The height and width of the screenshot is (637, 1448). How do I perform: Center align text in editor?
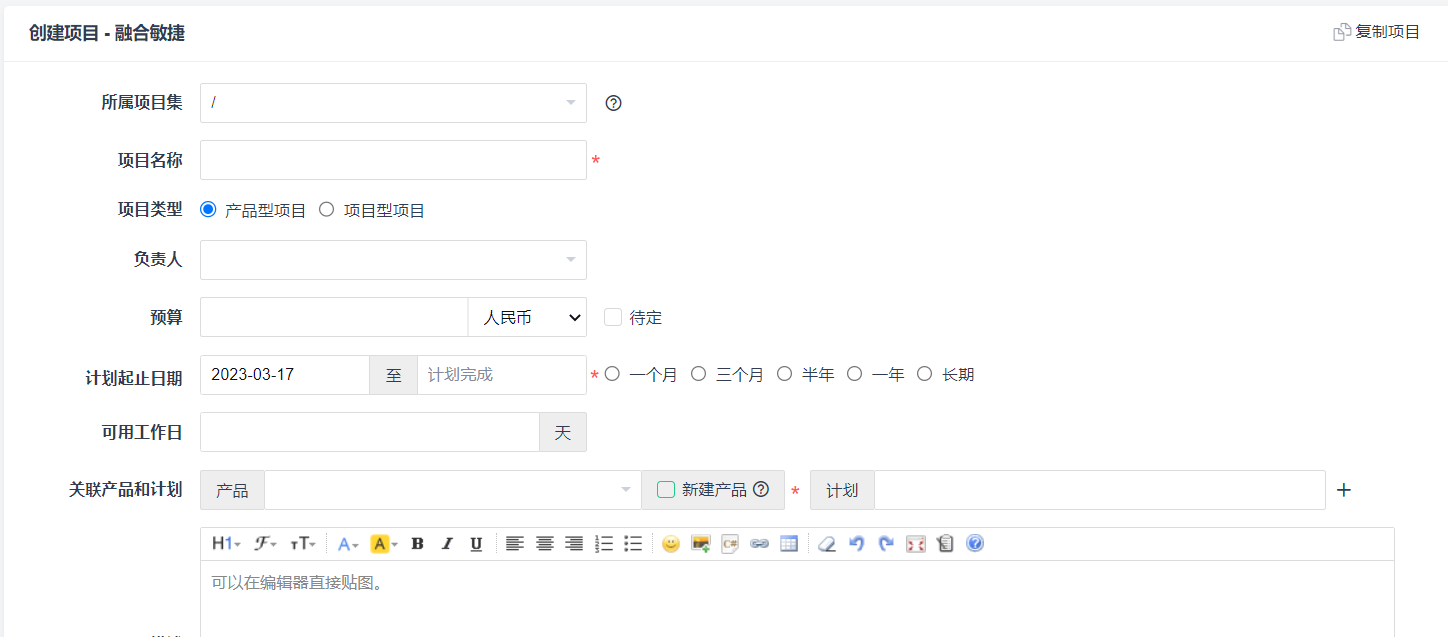tap(544, 544)
